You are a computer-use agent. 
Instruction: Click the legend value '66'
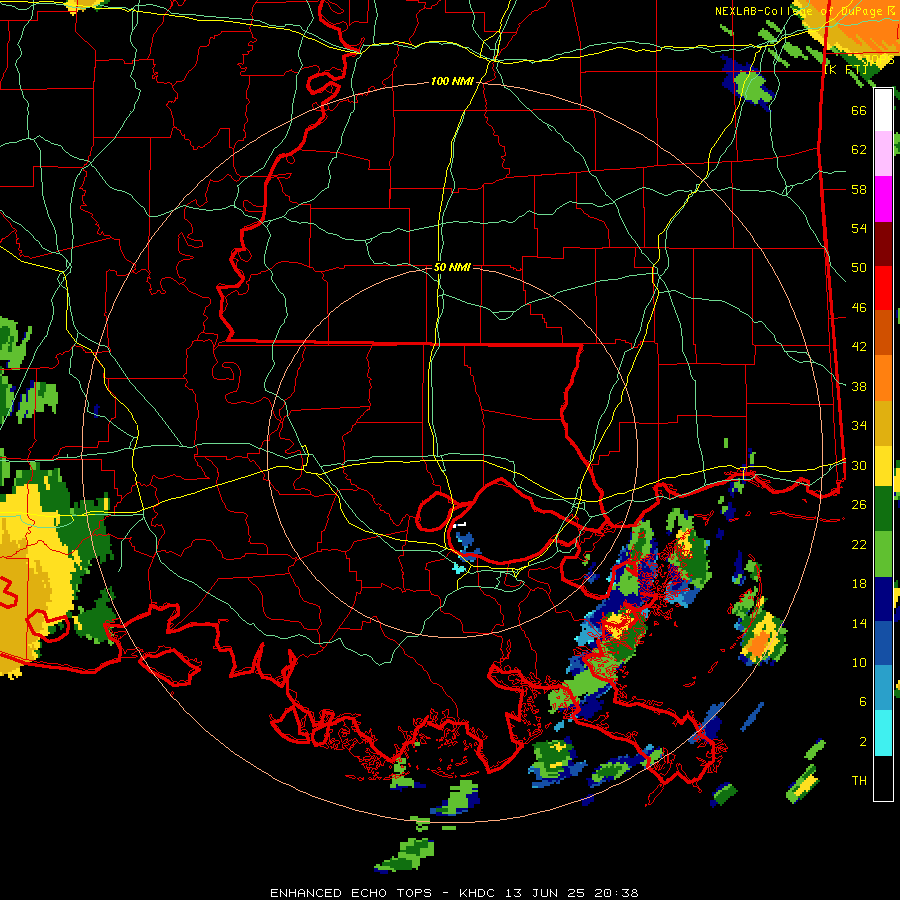coord(859,110)
